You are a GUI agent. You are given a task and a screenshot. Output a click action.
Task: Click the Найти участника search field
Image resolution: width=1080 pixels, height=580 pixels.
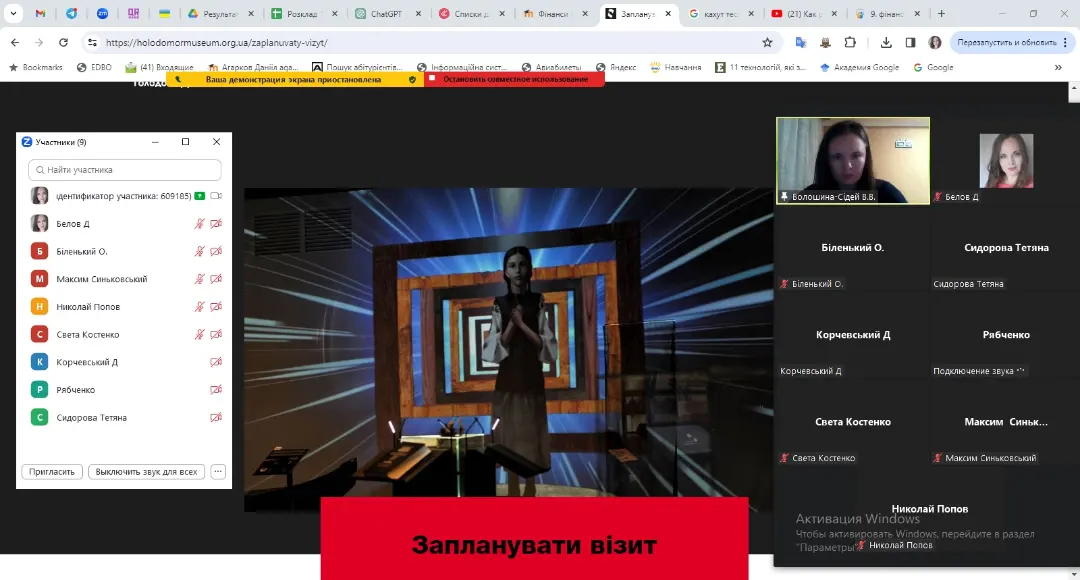125,170
